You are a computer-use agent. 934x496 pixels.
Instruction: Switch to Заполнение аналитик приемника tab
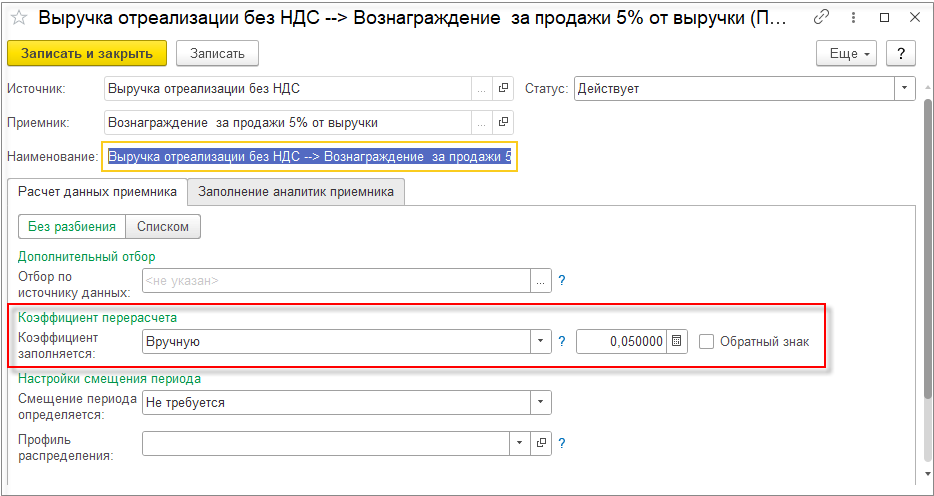[x=296, y=191]
